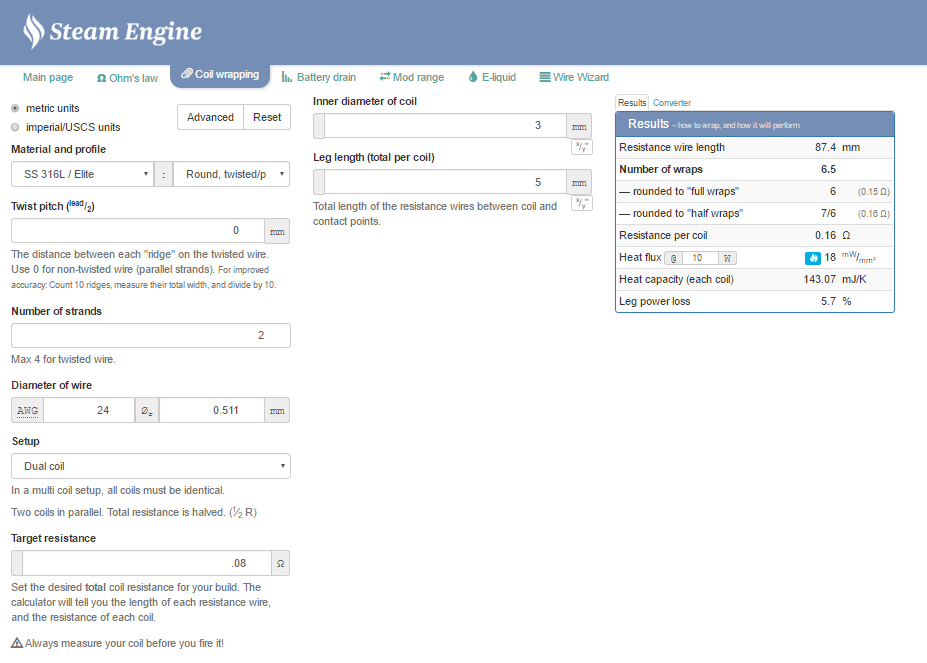Click fraction converter icon under inner diameter

[581, 147]
